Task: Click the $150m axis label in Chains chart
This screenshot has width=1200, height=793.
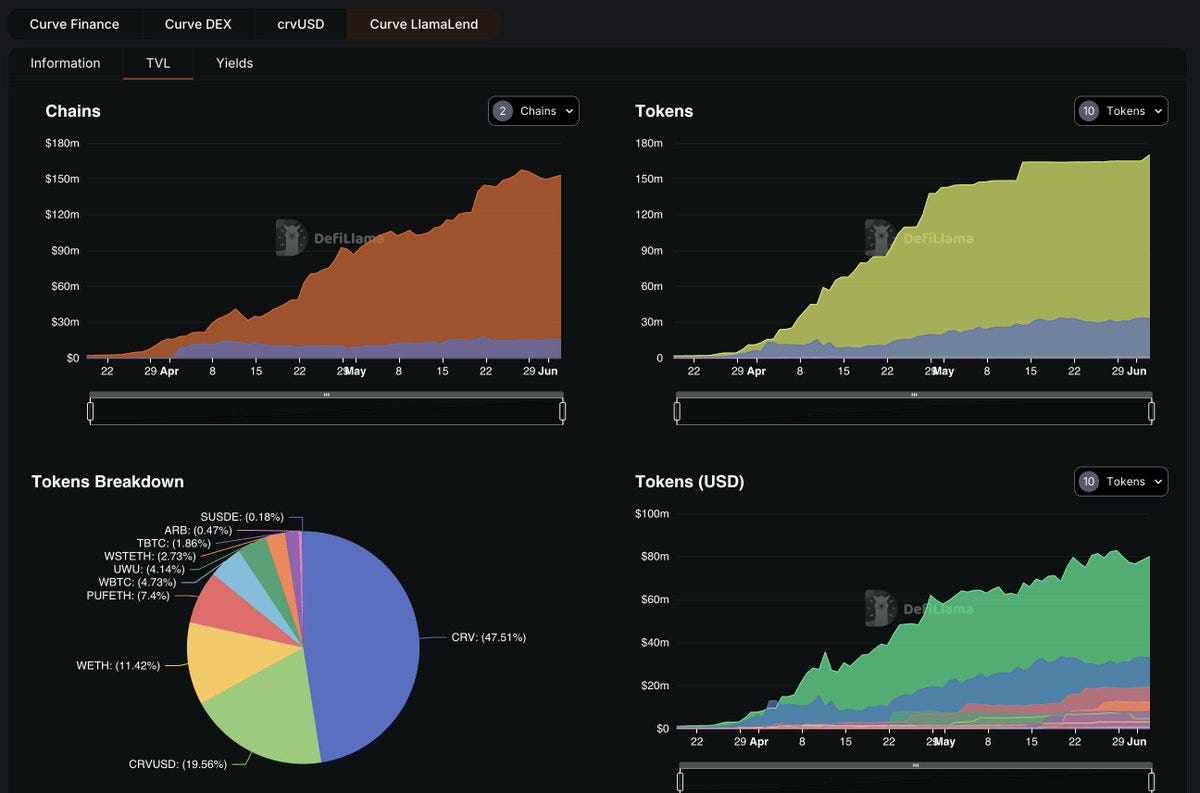Action: click(x=62, y=179)
